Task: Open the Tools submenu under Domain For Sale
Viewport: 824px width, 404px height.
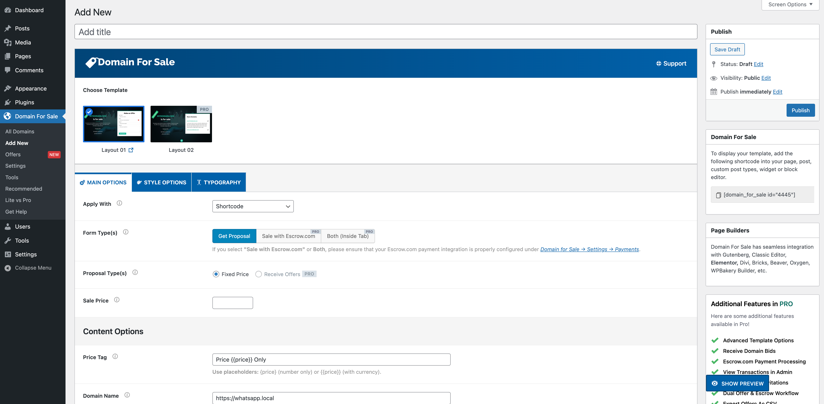Action: coord(12,177)
